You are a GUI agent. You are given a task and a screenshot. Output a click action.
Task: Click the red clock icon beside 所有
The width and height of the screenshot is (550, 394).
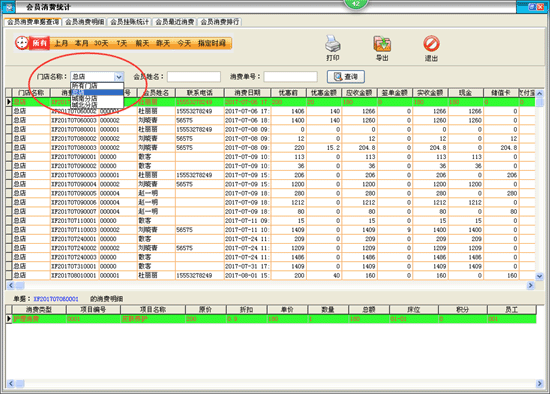coord(22,43)
